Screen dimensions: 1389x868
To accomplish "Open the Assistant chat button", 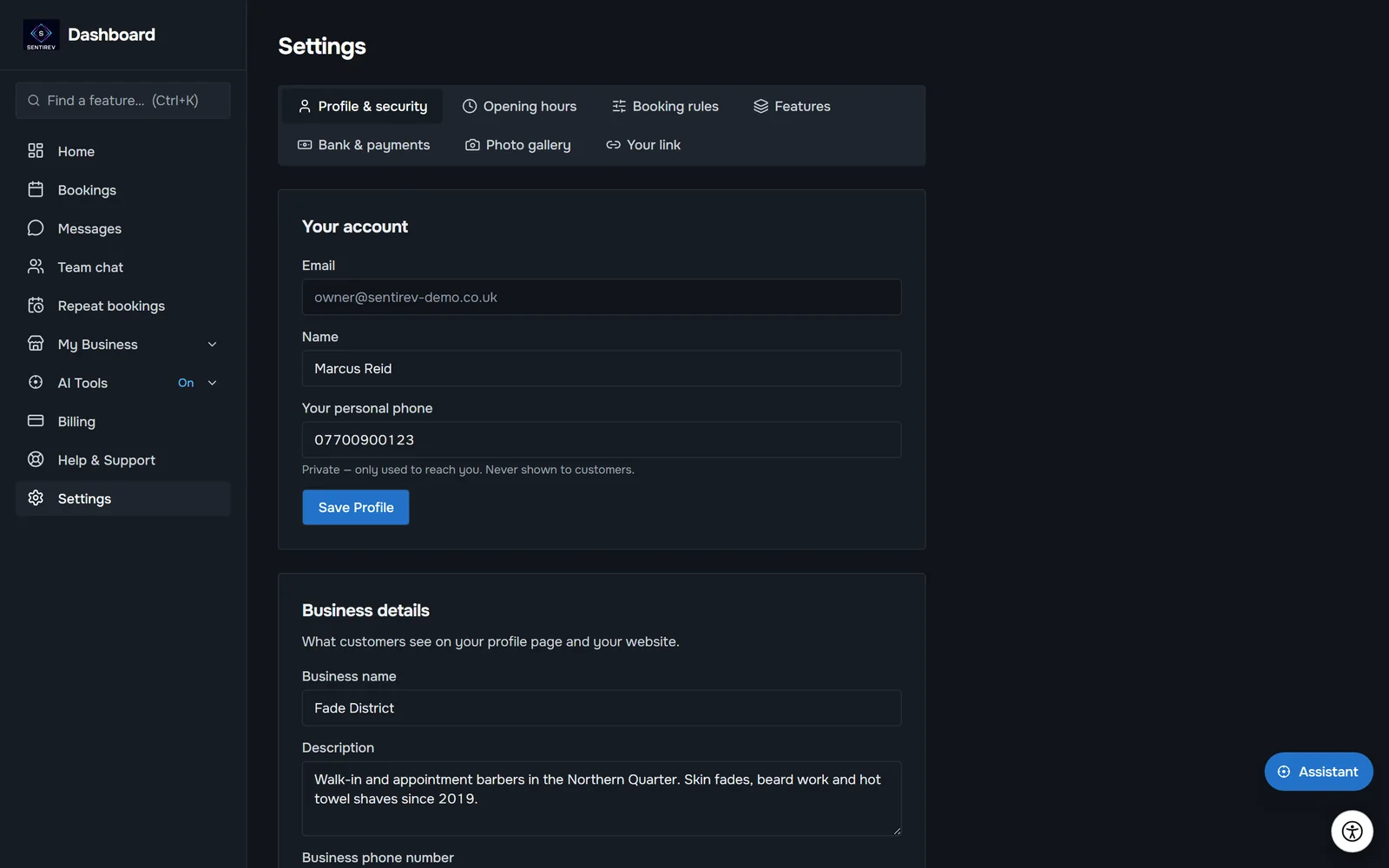I will [x=1319, y=772].
